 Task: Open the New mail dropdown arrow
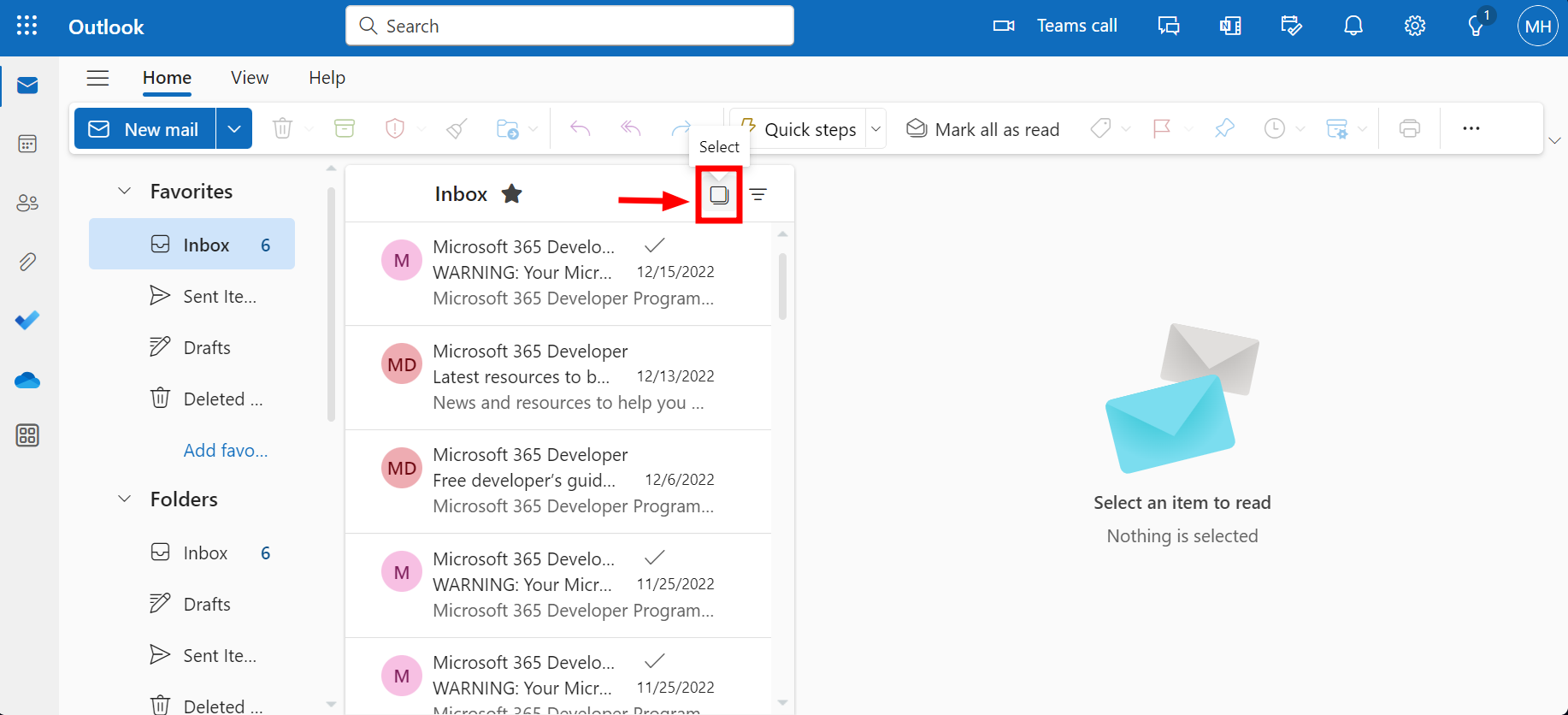click(234, 128)
